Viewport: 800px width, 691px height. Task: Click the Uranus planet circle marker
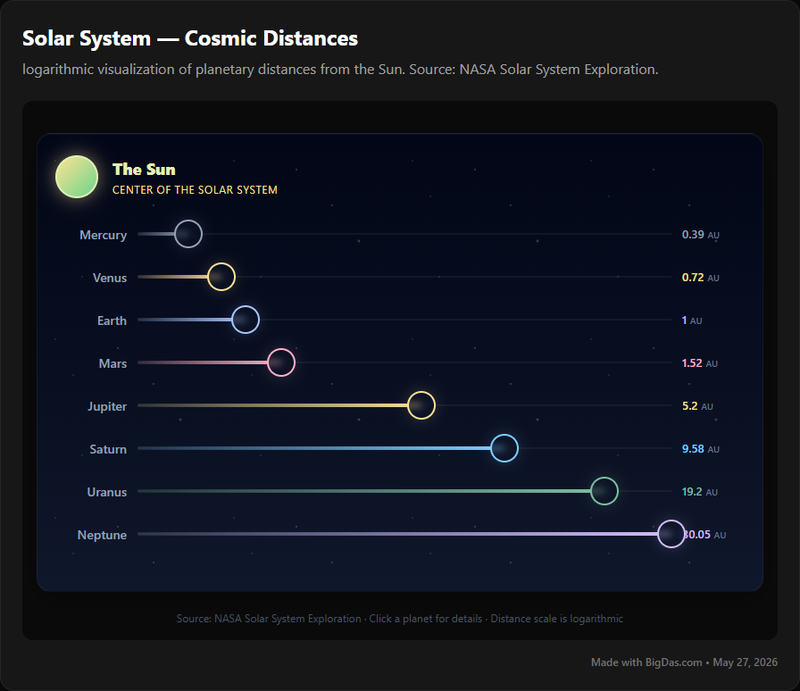tap(605, 491)
